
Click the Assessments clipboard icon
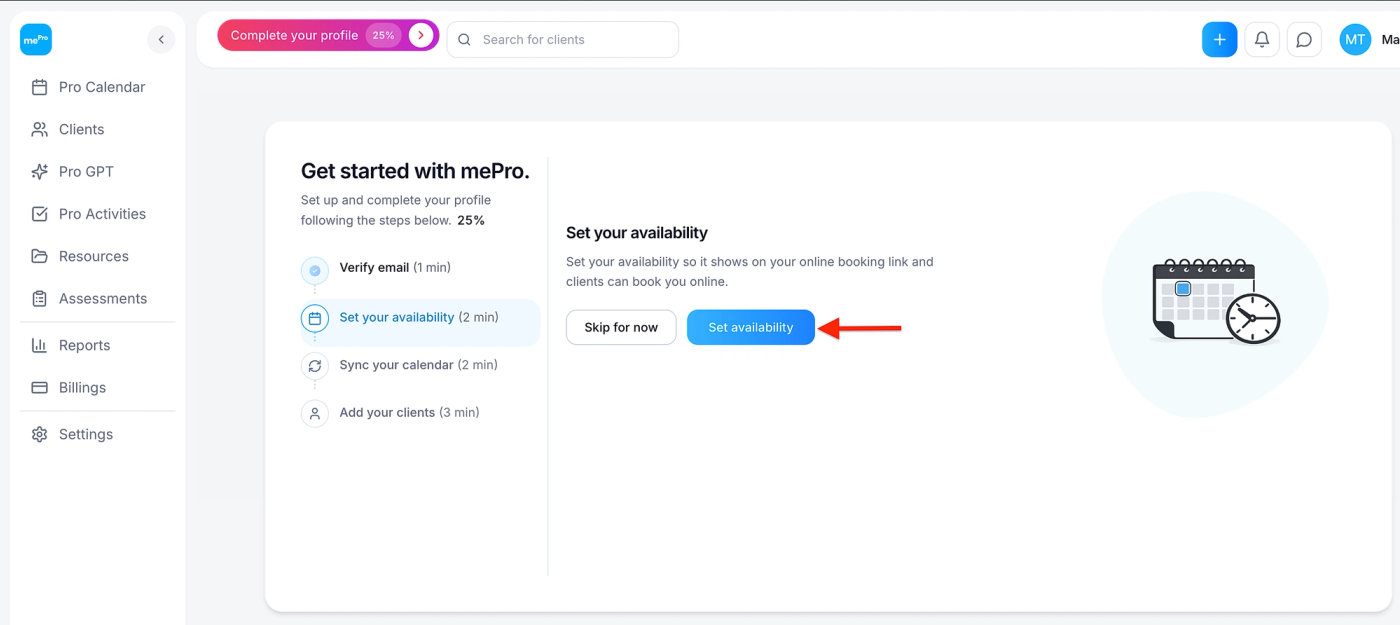(x=40, y=298)
